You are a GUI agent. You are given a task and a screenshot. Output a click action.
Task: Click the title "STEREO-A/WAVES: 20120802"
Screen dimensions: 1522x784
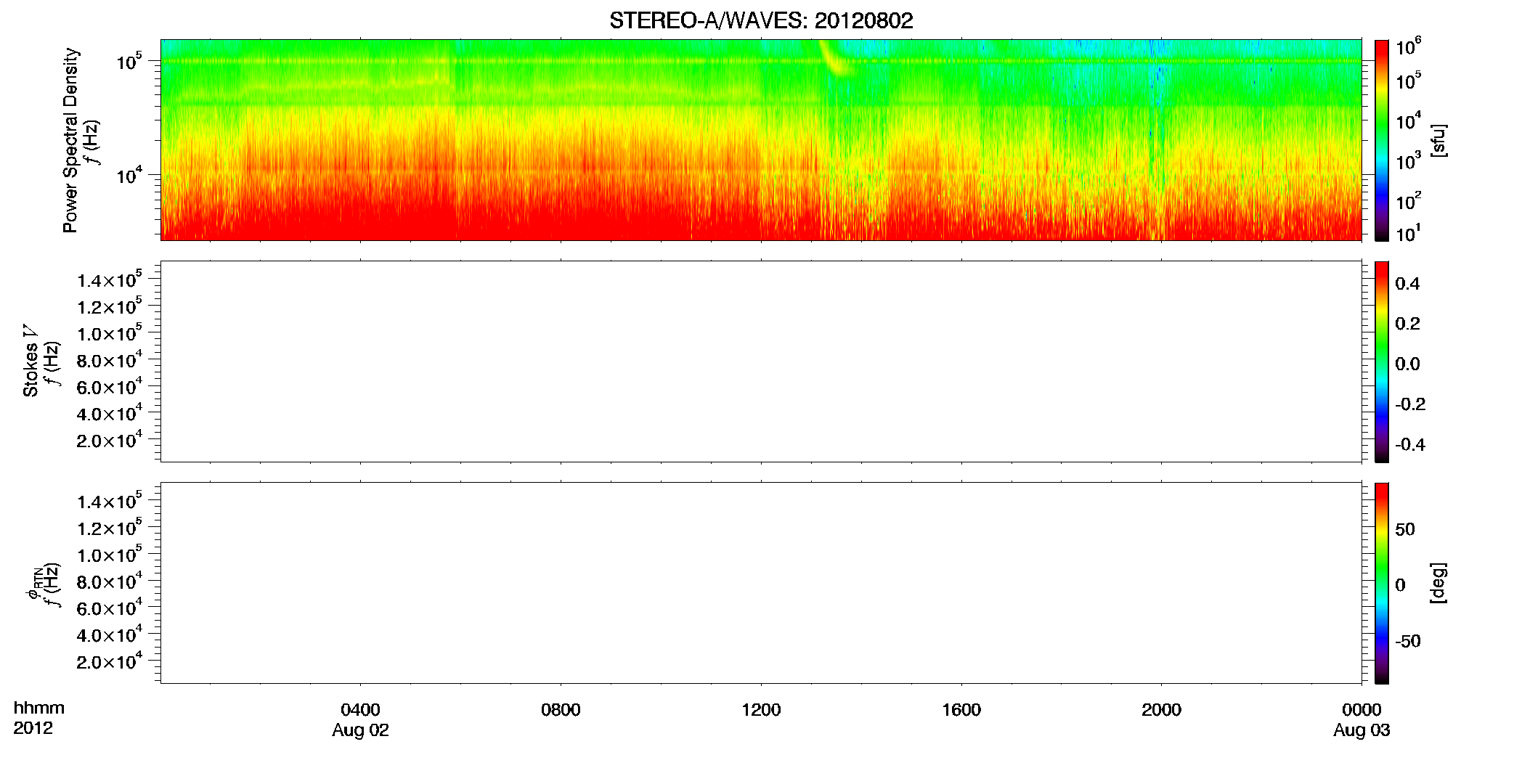tap(761, 21)
